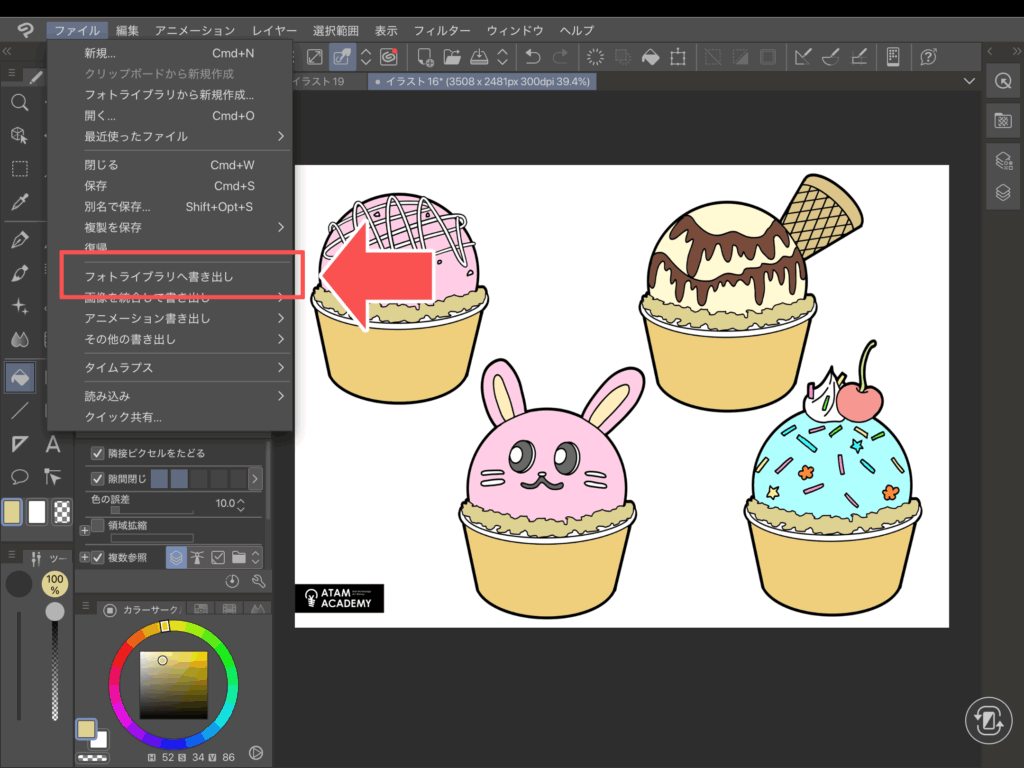Select the Zoom magnifier tool
This screenshot has height=768, width=1024.
19,103
